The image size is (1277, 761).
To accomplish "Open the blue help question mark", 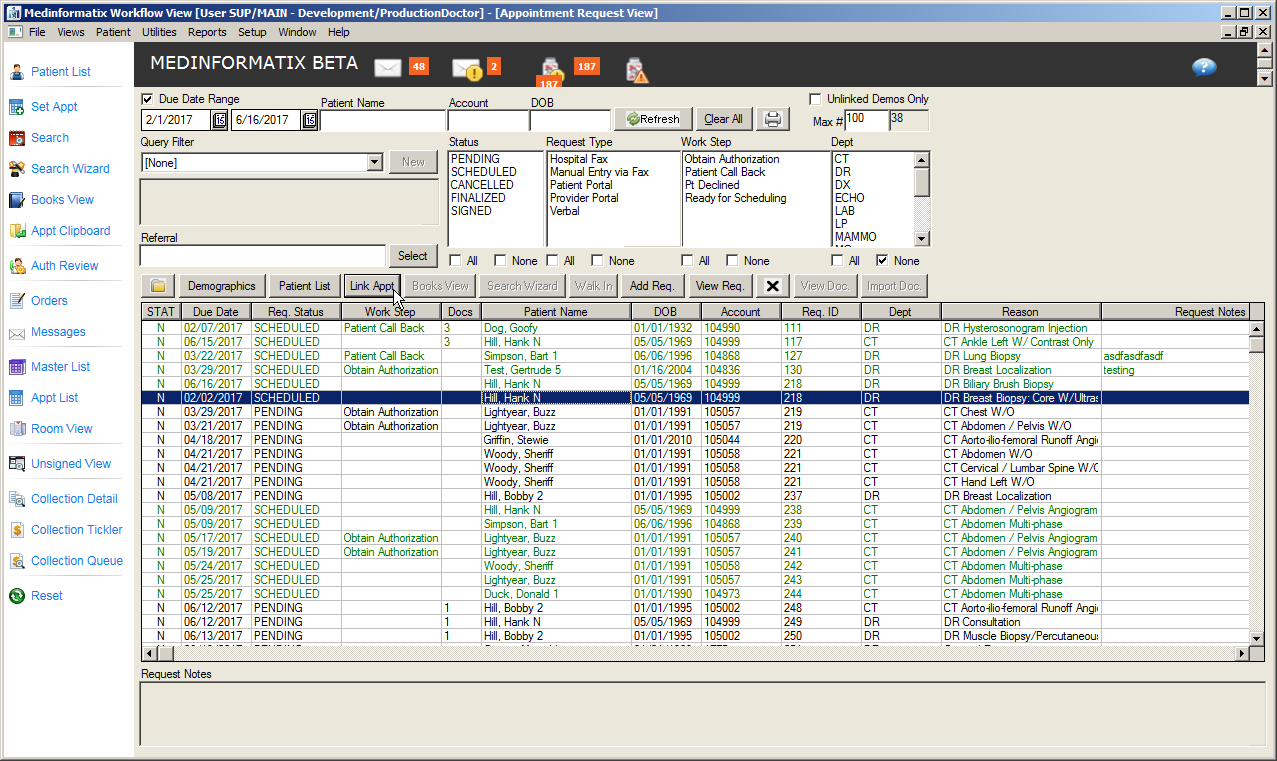I will (1204, 67).
